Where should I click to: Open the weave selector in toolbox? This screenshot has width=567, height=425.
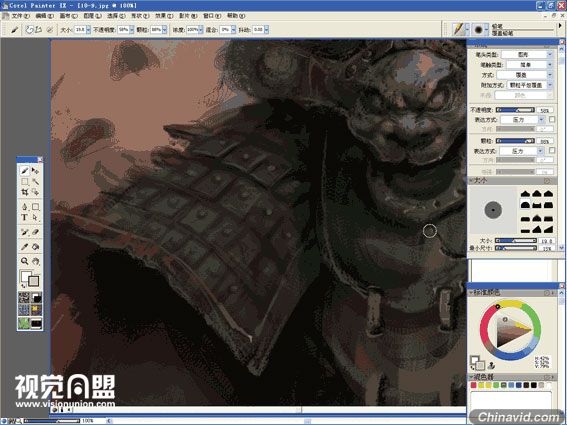click(36, 310)
